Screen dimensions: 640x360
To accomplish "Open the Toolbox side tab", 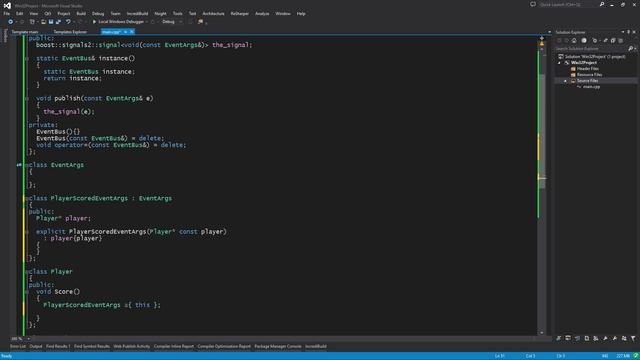I will pos(5,35).
